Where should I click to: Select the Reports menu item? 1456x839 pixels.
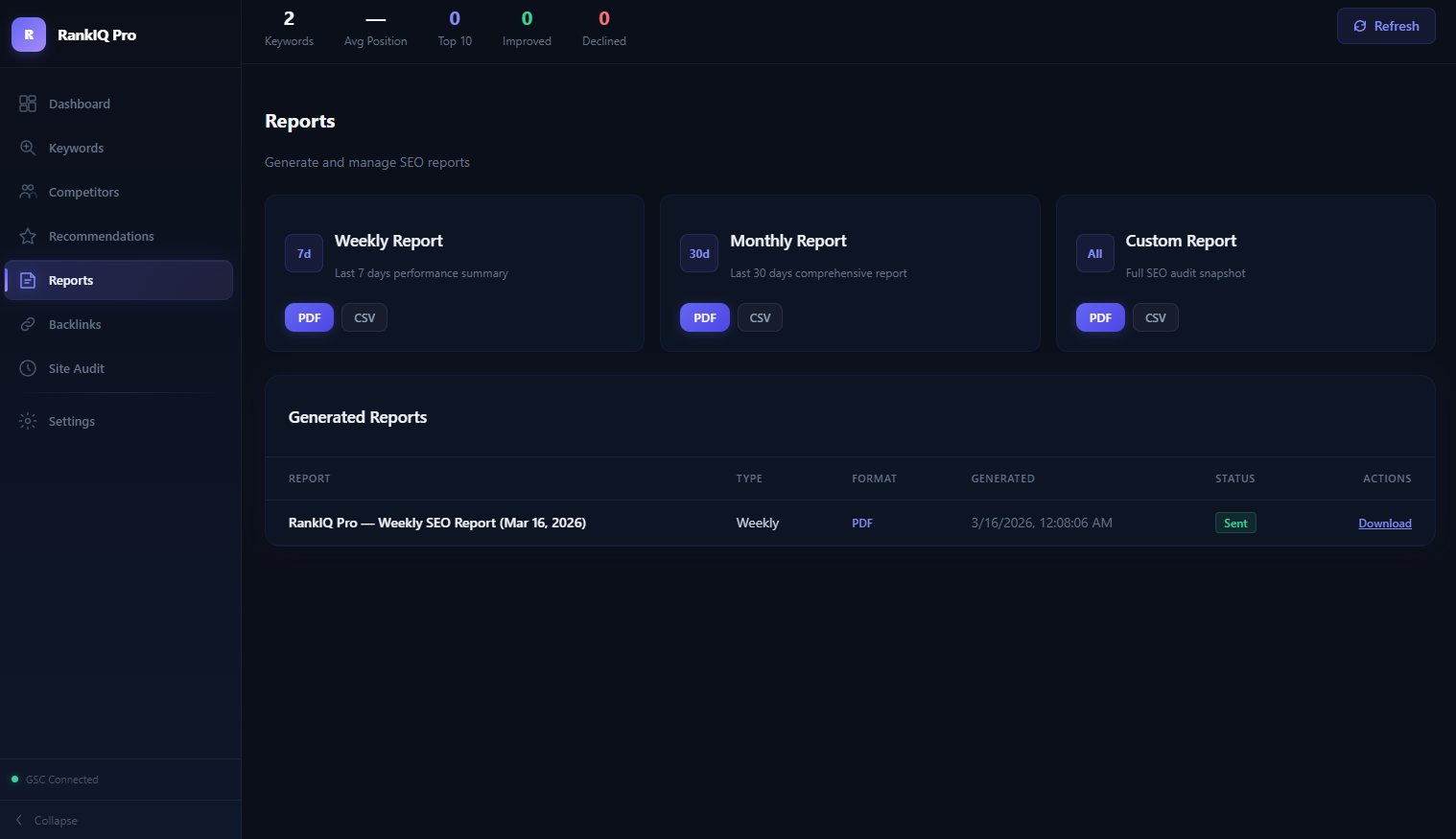pos(119,280)
